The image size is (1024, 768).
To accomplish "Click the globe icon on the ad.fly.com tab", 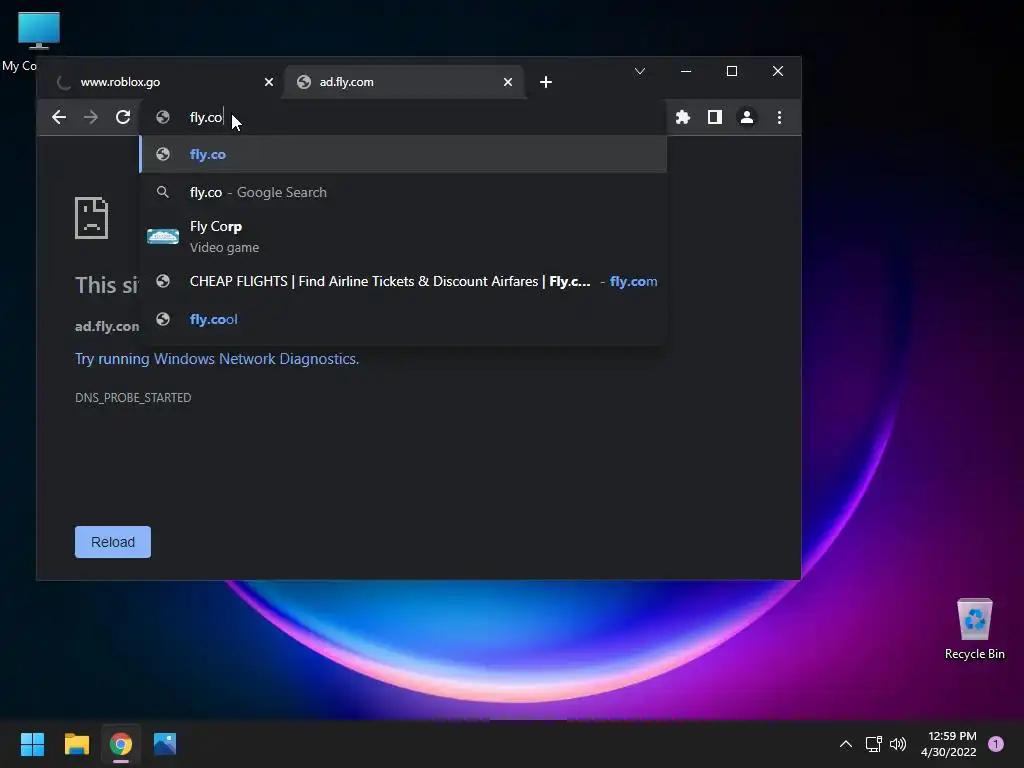I will click(304, 82).
